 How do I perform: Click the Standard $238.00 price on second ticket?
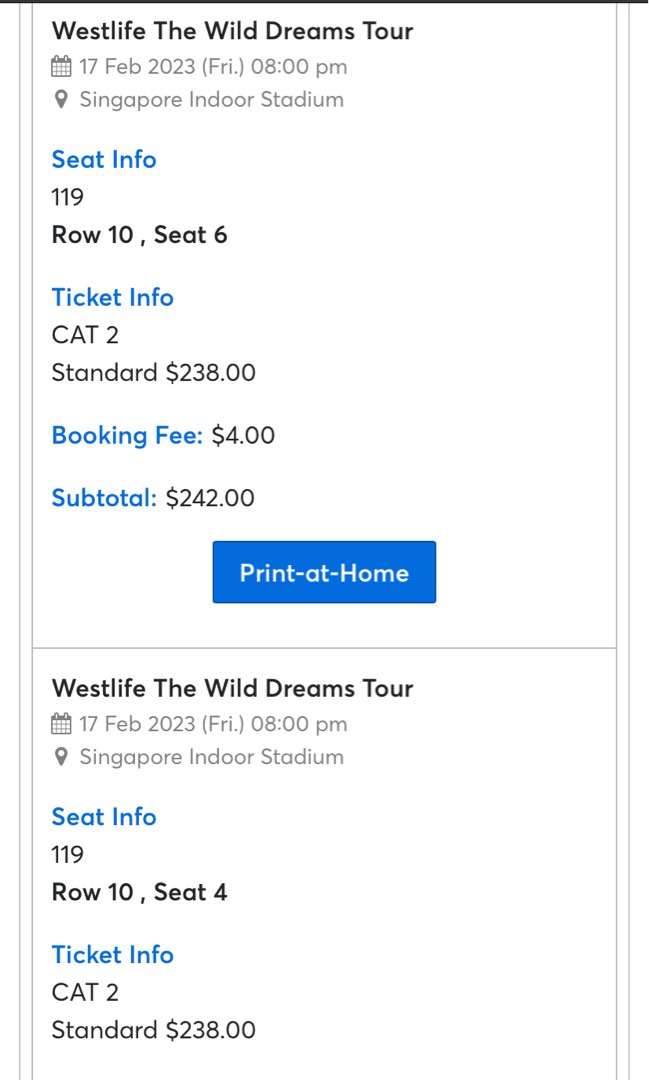pos(153,1030)
